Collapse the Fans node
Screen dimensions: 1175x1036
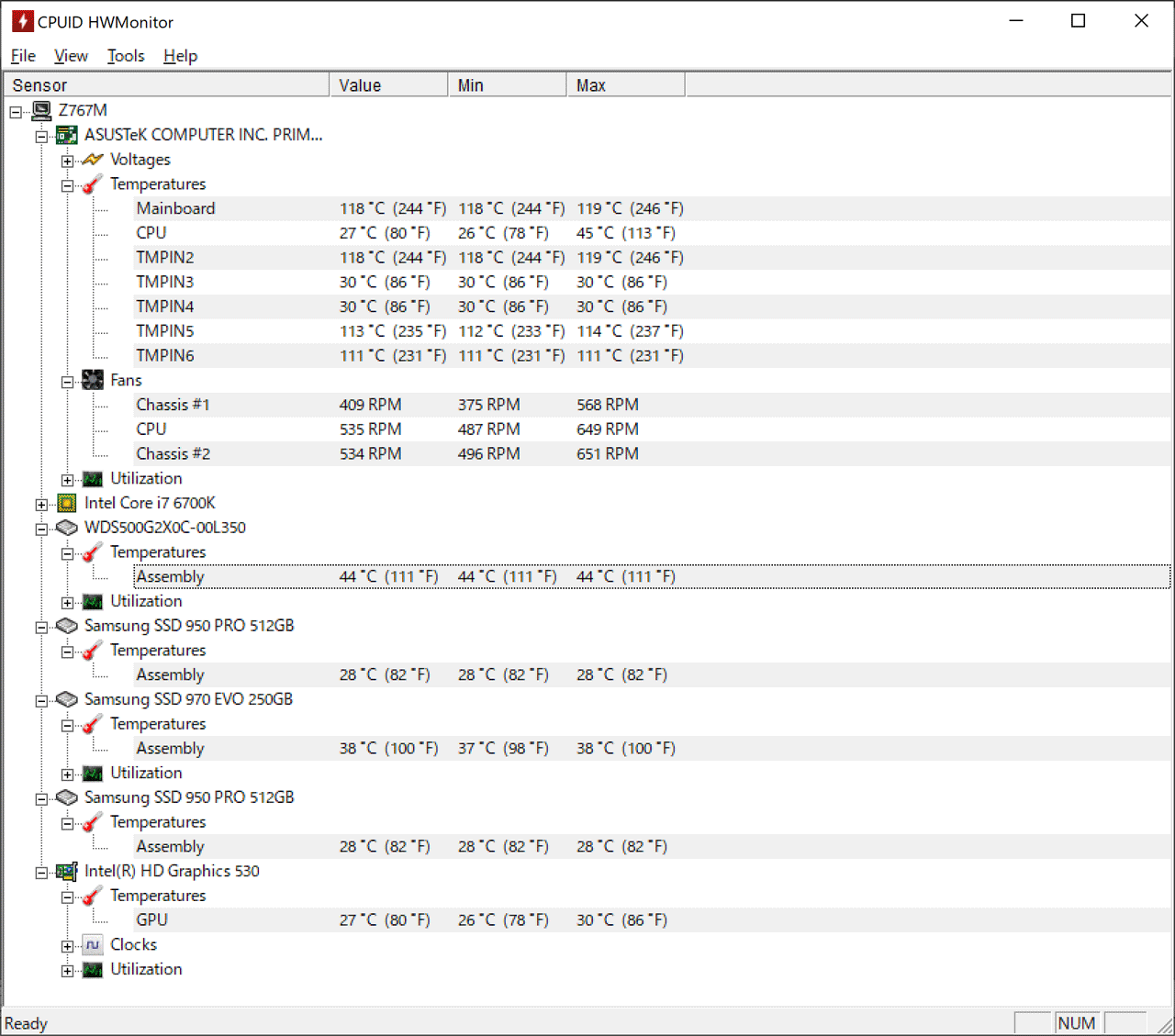[67, 382]
